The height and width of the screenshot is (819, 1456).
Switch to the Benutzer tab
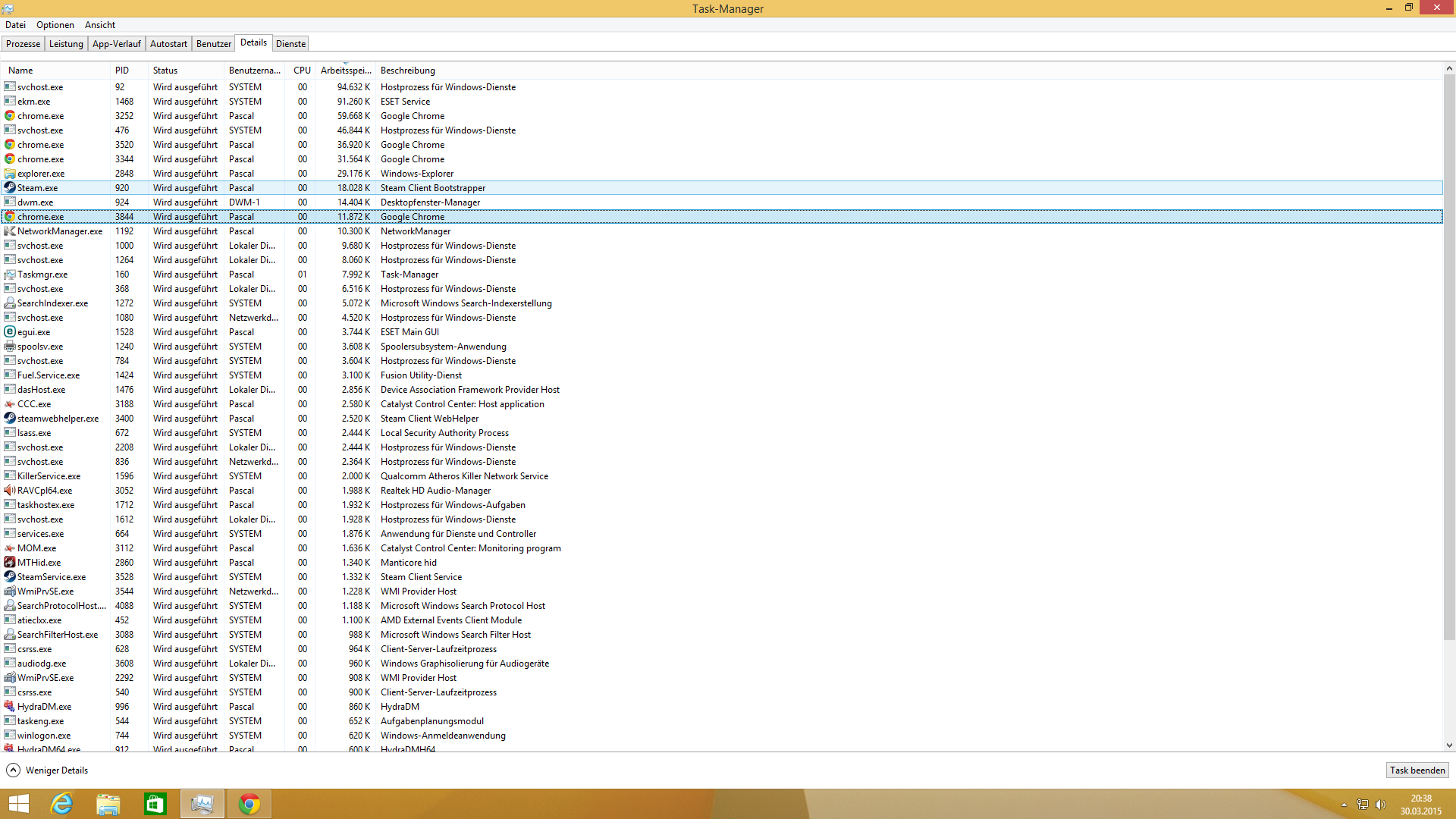click(214, 43)
